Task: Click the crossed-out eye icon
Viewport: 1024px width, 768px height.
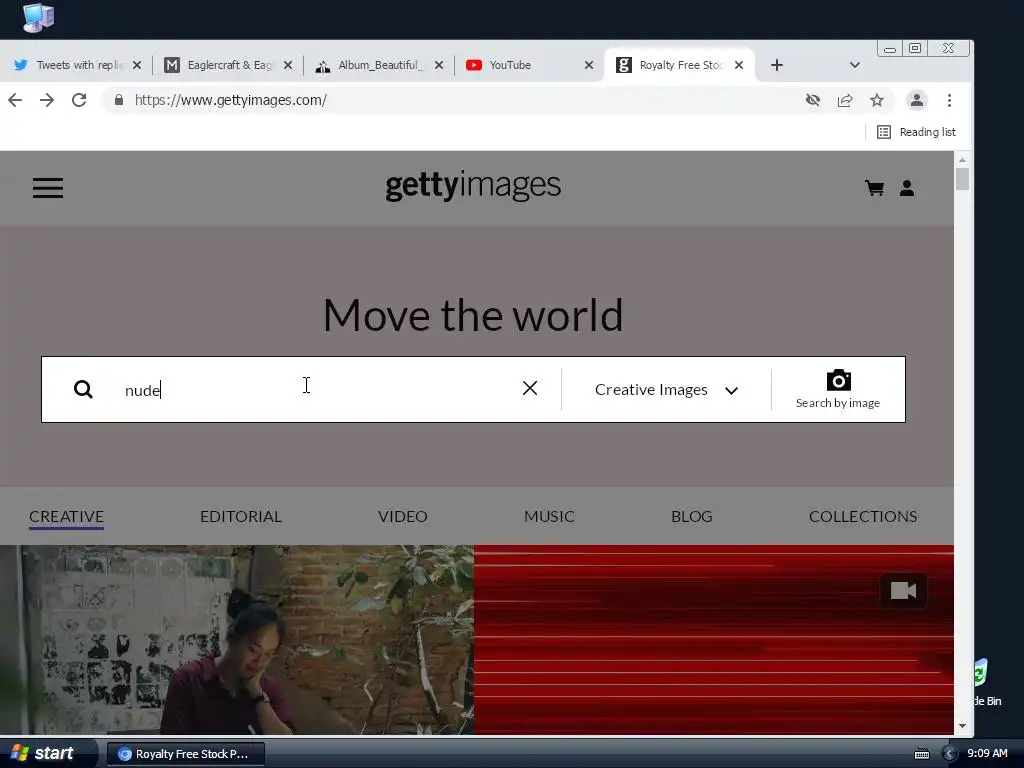Action: pyautogui.click(x=812, y=100)
